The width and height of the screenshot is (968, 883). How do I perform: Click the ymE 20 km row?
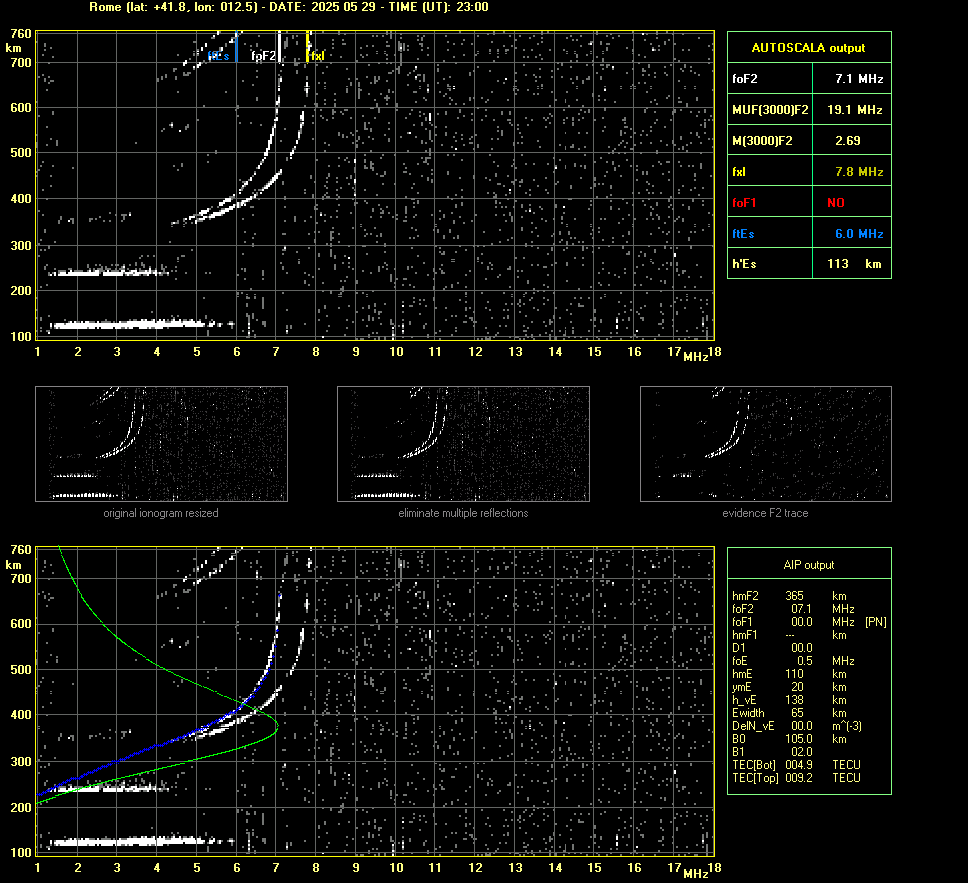tap(789, 687)
